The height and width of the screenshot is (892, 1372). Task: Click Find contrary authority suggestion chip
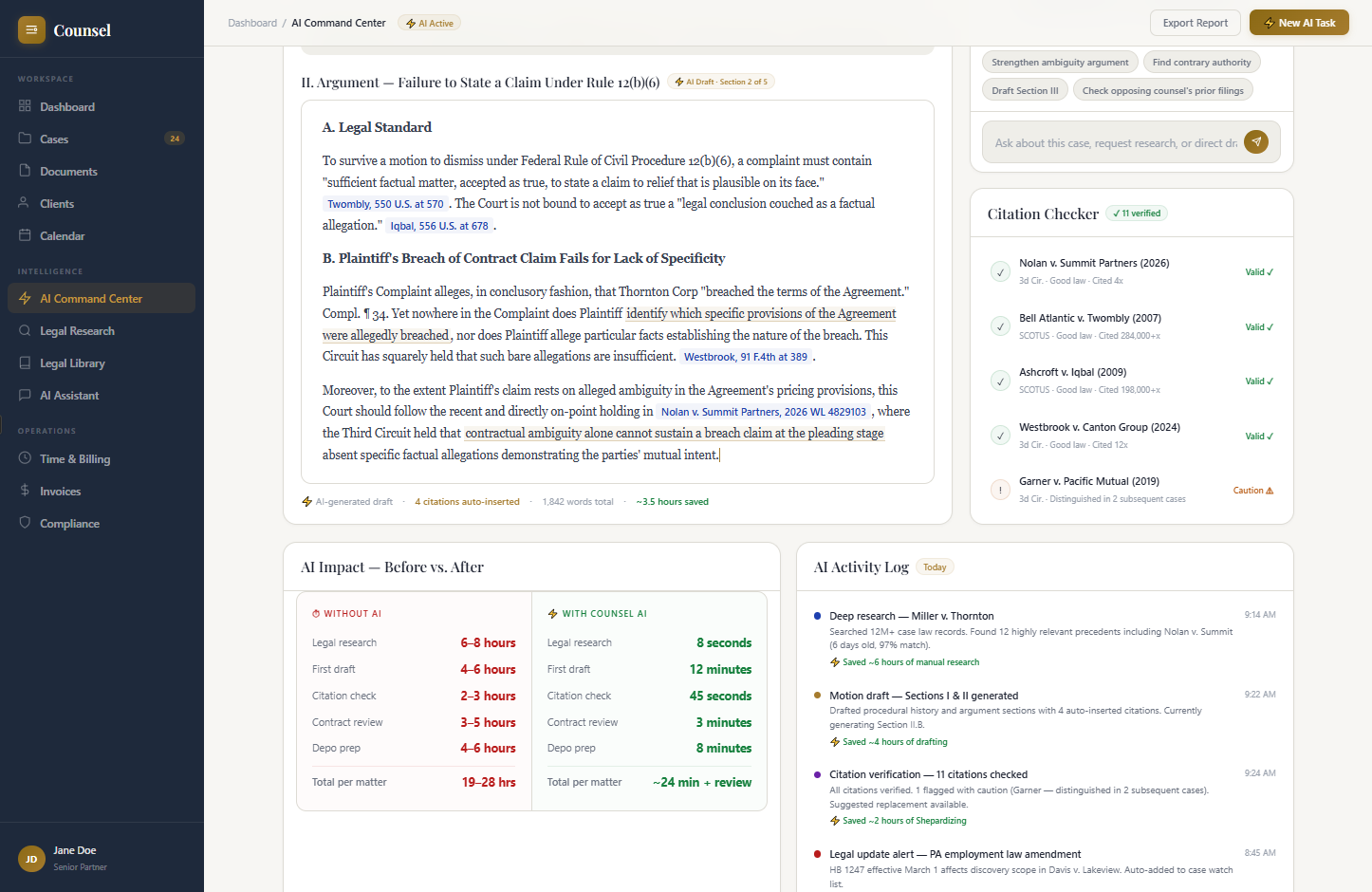pyautogui.click(x=1201, y=63)
